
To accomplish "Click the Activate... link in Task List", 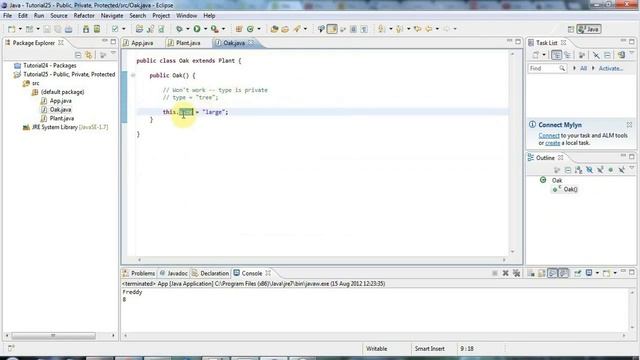I will tap(611, 69).
